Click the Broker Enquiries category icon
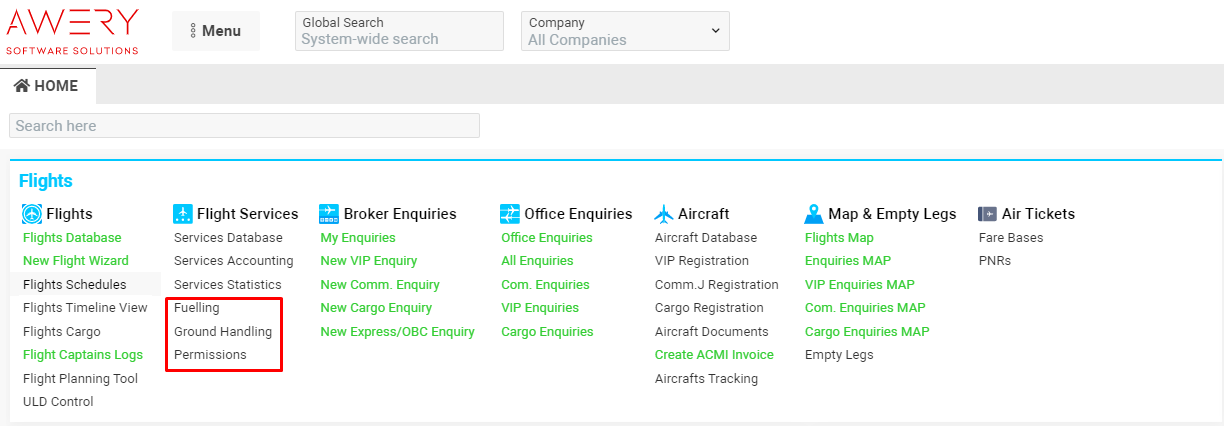Screen dimensions: 1224x426 [329, 214]
